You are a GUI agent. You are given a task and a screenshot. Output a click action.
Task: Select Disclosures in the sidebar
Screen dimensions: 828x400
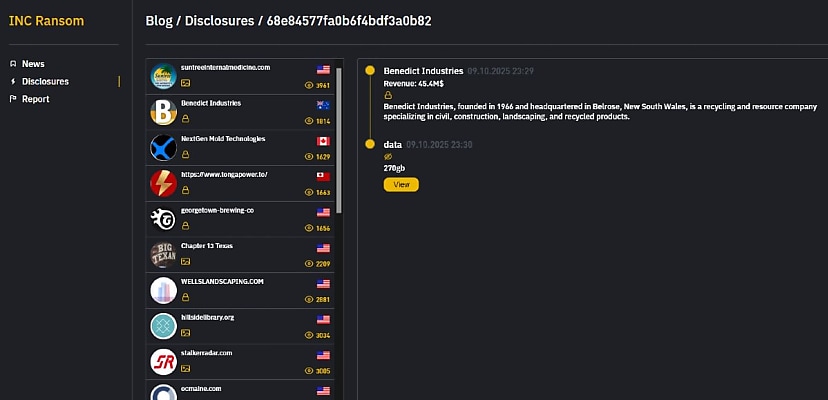[45, 81]
